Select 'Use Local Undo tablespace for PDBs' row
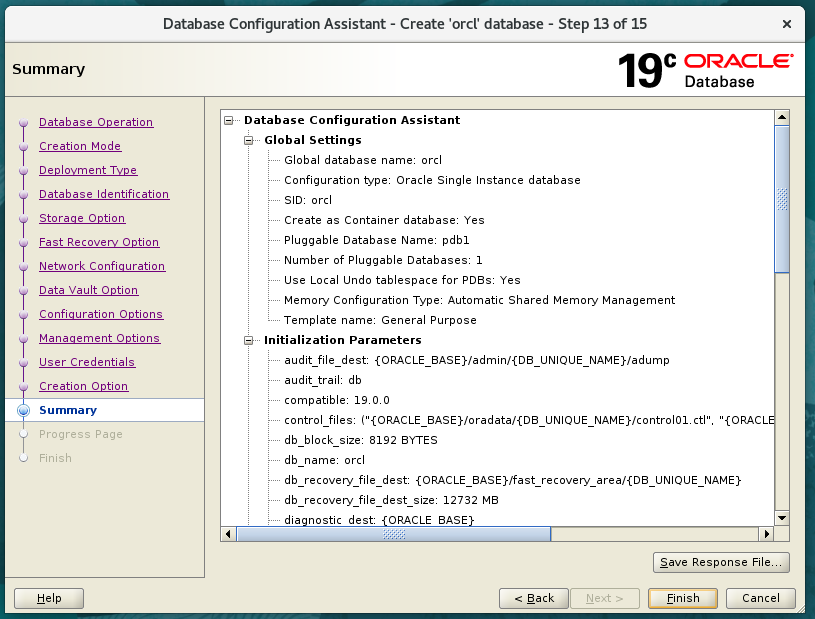Image resolution: width=815 pixels, height=619 pixels. 402,280
